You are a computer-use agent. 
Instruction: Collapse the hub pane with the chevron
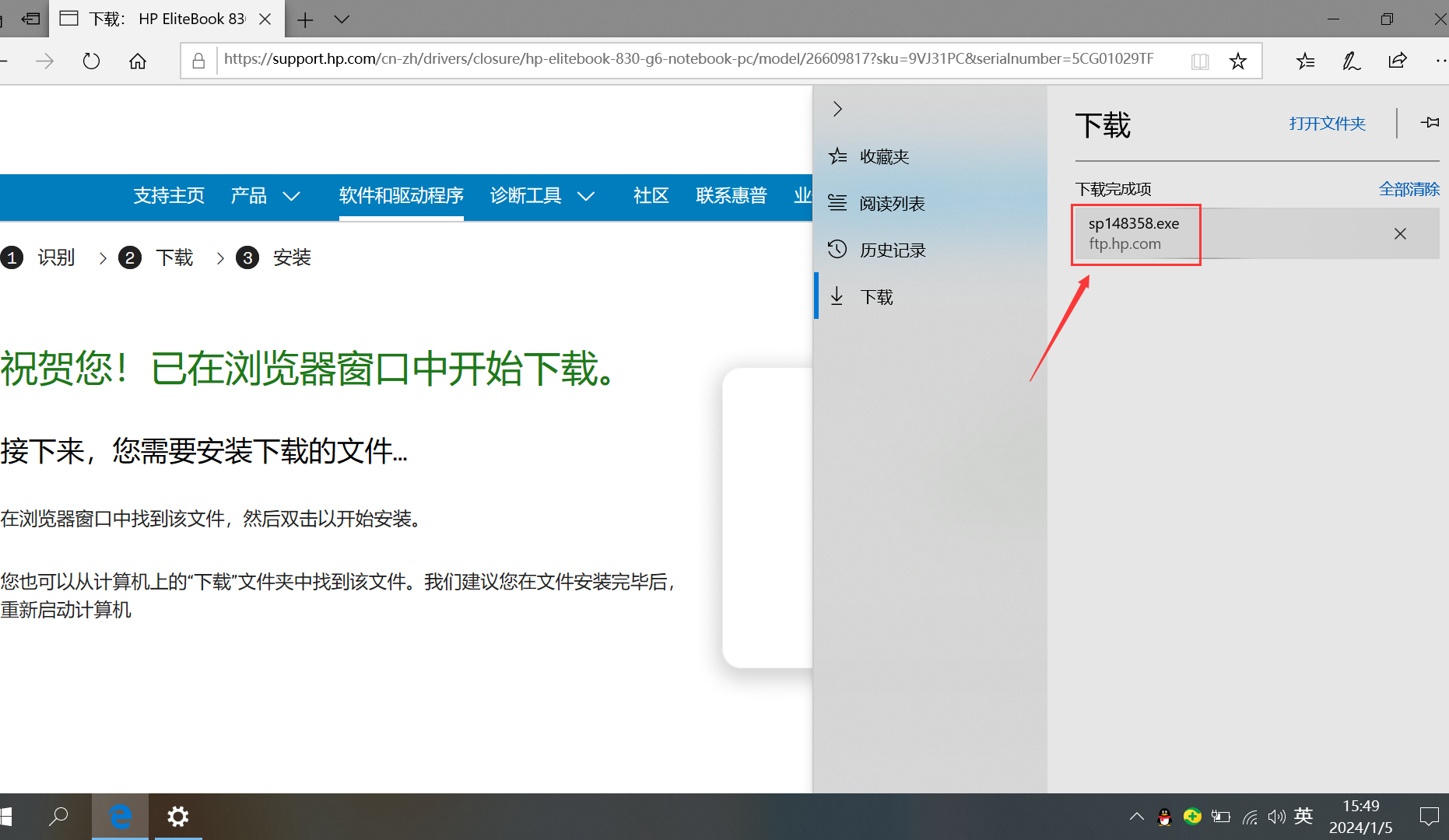(837, 109)
